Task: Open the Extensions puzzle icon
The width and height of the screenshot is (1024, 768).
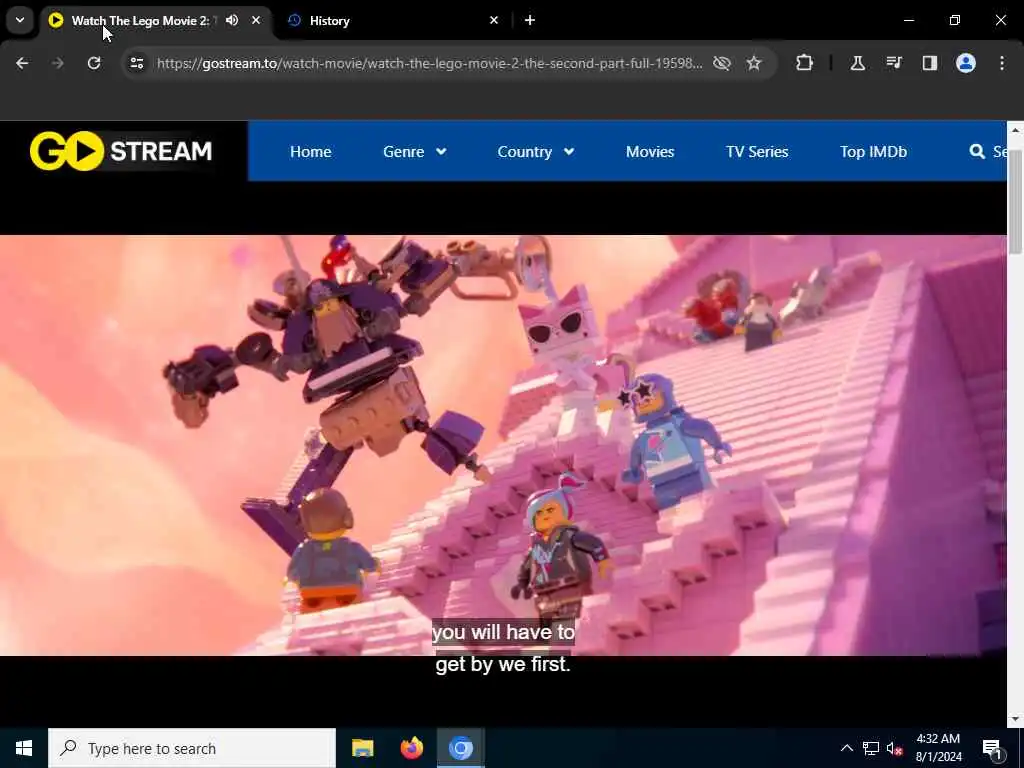Action: pos(805,63)
